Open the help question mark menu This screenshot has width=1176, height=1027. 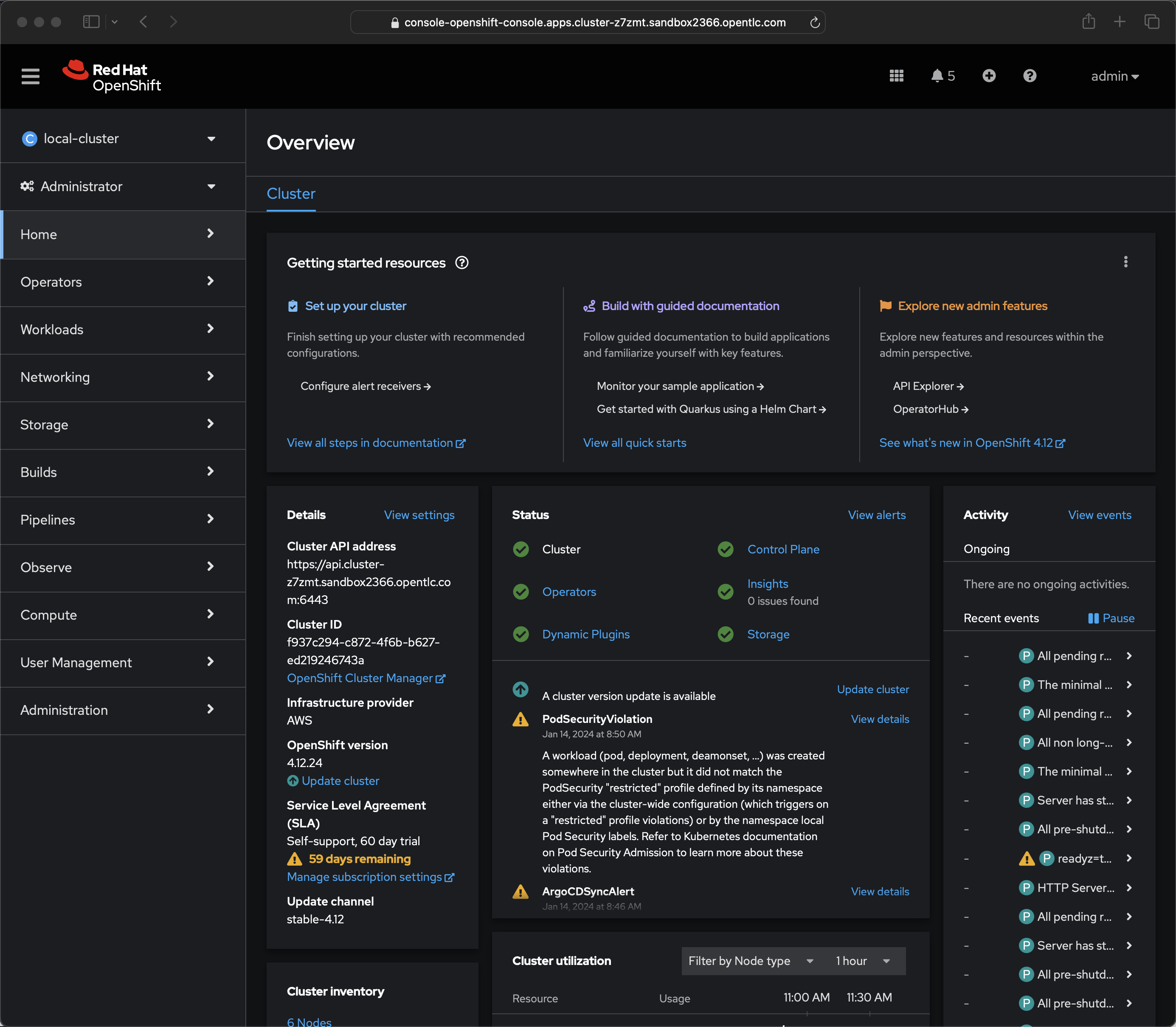point(1030,76)
